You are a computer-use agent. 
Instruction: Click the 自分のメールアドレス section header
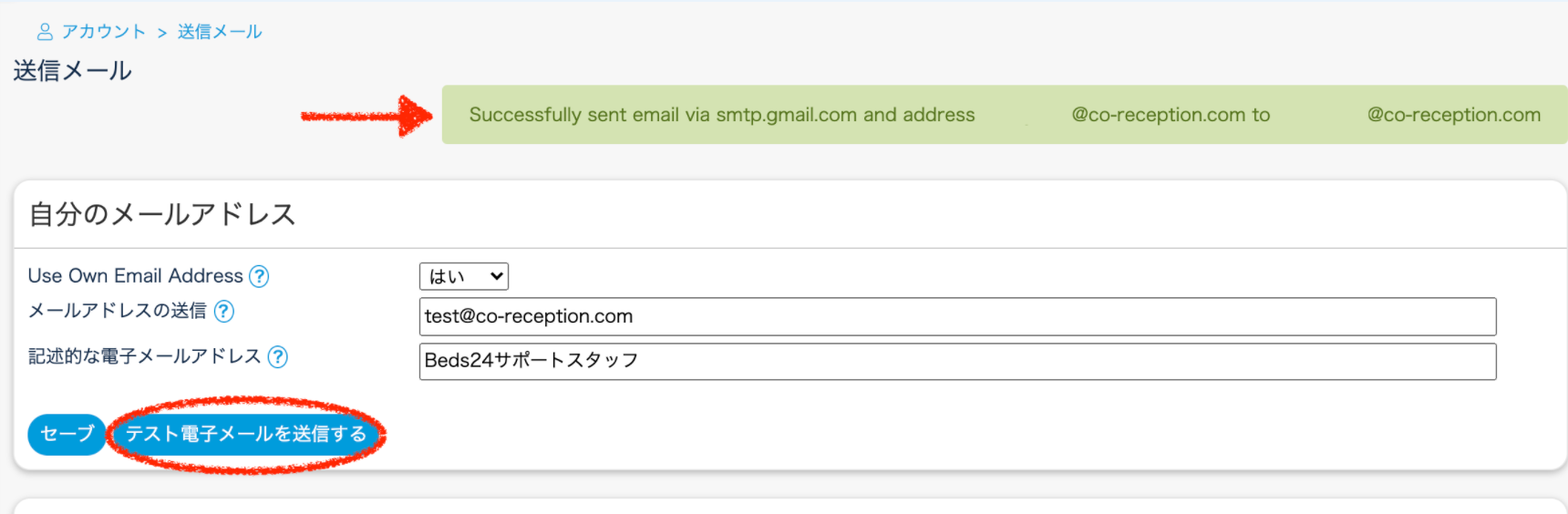click(x=162, y=214)
